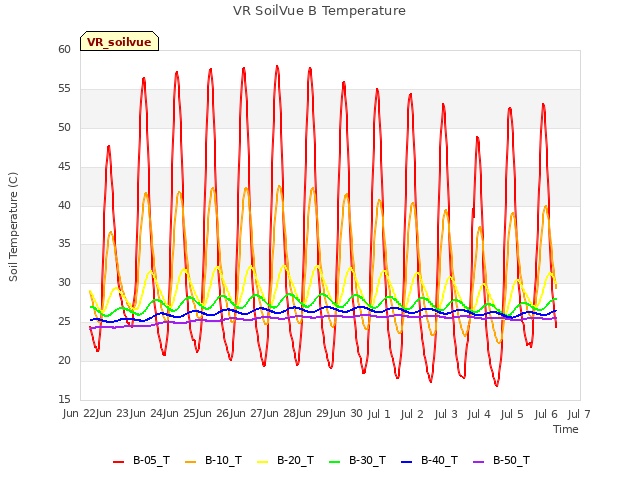Toggle B-20_T series in legend

coord(285,460)
